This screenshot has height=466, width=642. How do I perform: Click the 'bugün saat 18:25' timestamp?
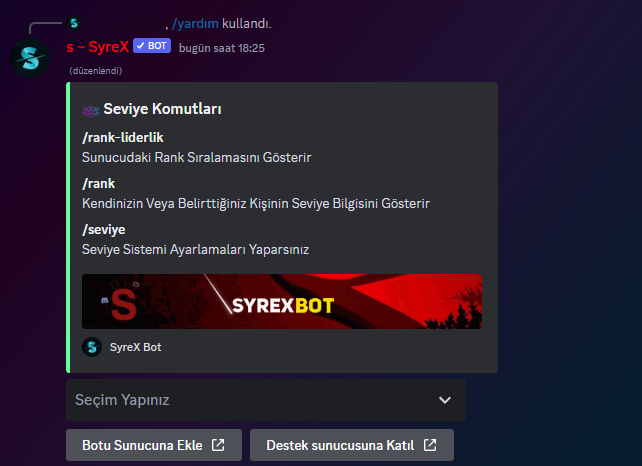tap(222, 48)
